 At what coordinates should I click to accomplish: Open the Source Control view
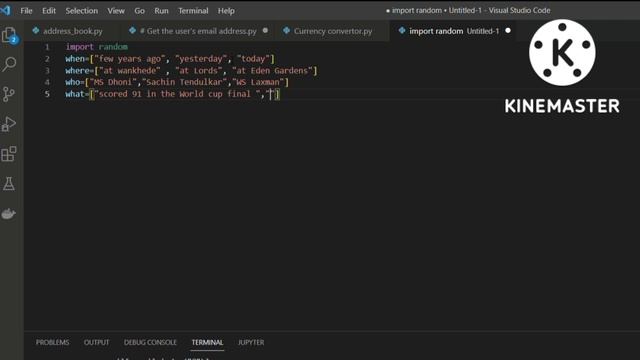coord(9,94)
